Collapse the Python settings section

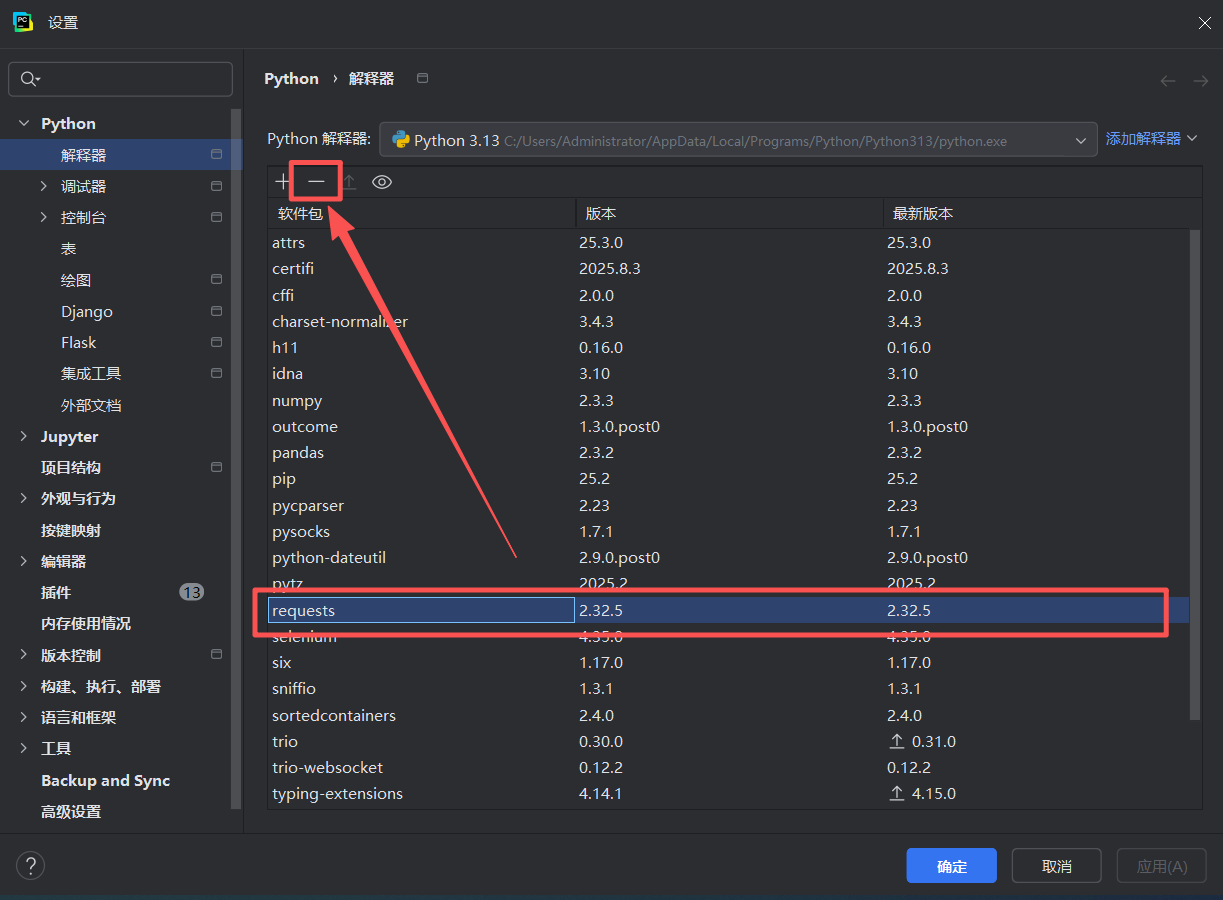[x=24, y=123]
